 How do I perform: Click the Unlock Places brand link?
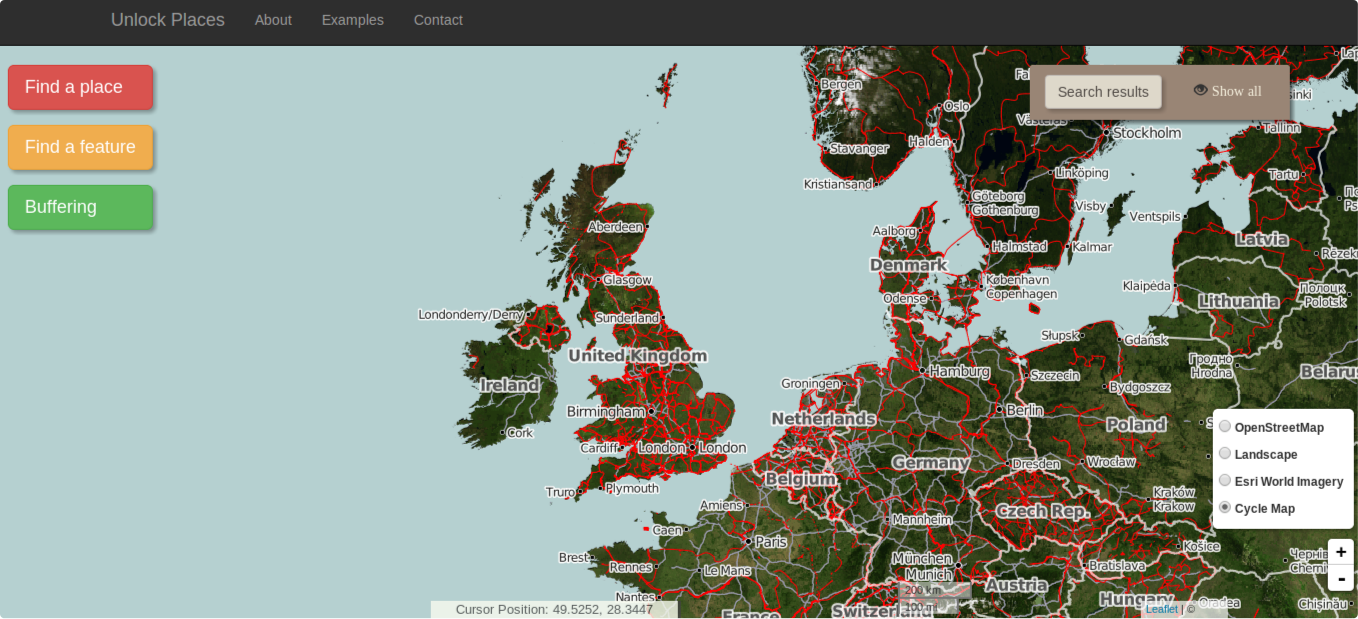point(167,20)
